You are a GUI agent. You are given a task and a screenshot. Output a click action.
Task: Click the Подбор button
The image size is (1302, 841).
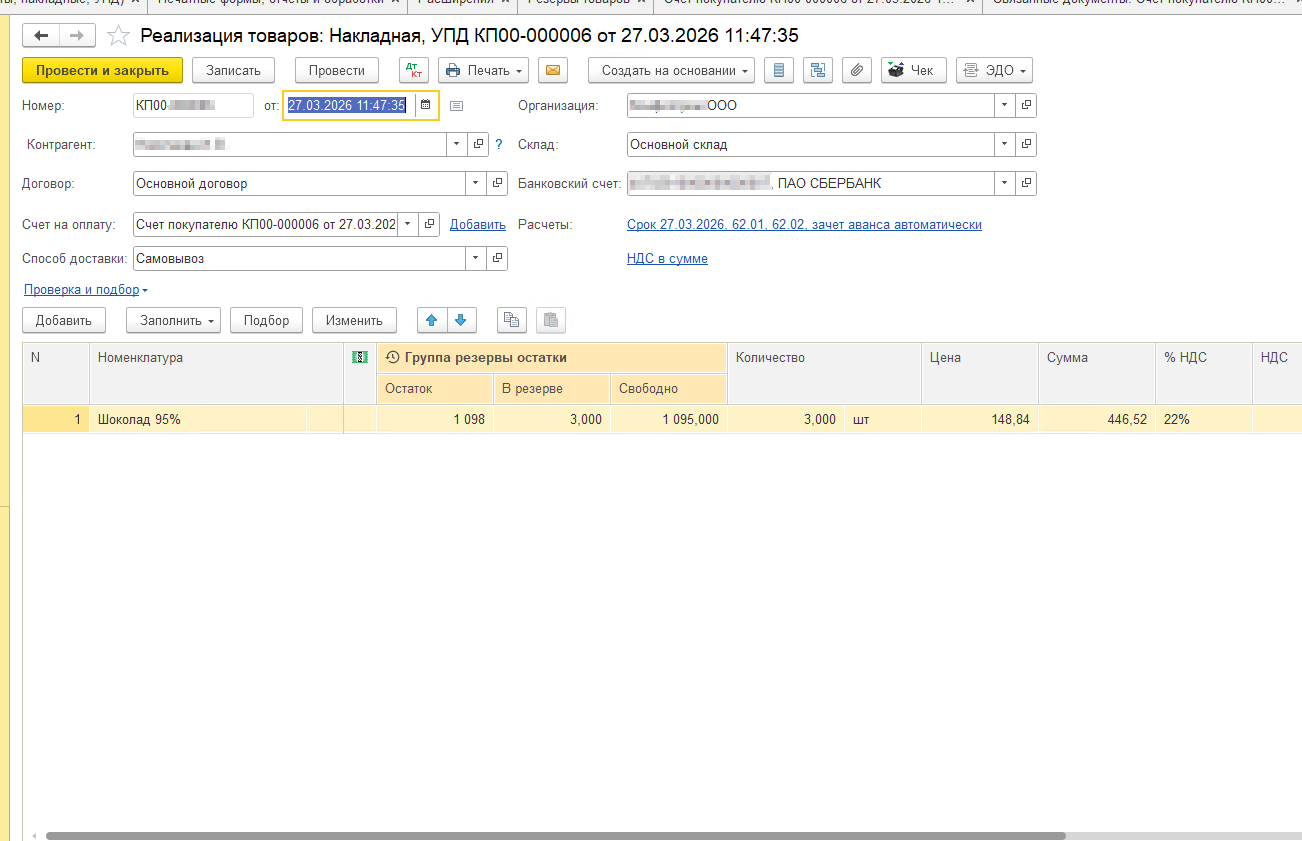pos(267,320)
